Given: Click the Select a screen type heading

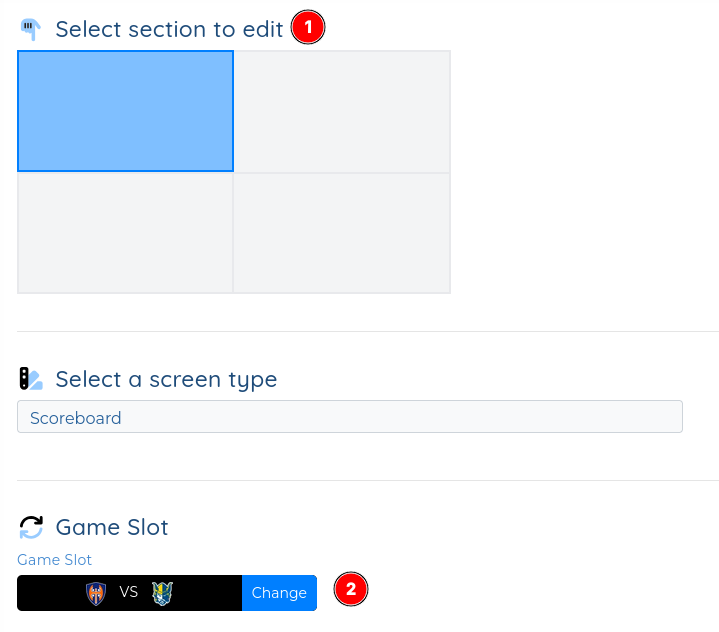Looking at the screenshot, I should tap(166, 379).
